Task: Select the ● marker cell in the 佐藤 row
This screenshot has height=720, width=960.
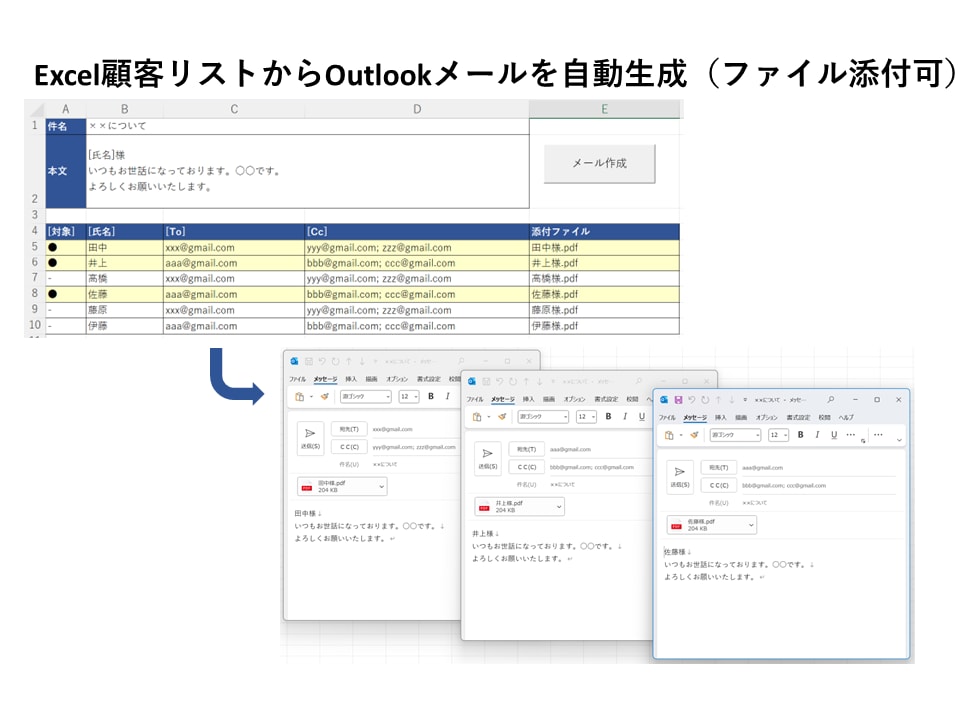Action: click(66, 294)
